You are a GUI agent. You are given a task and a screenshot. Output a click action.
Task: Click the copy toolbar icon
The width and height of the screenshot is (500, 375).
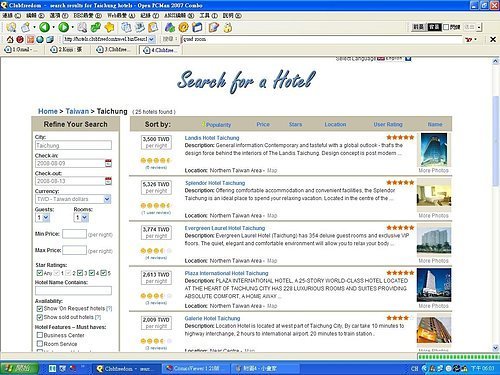click(126, 27)
